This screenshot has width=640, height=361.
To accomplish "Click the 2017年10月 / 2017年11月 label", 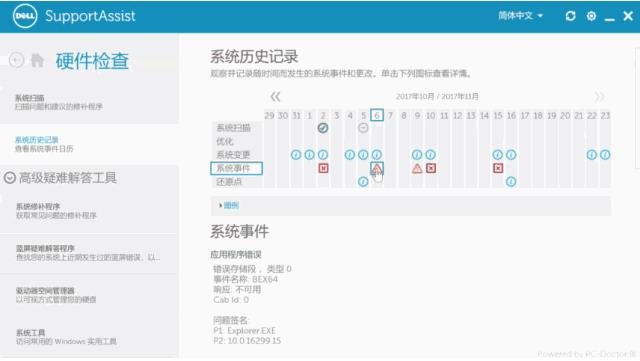I will coord(437,97).
